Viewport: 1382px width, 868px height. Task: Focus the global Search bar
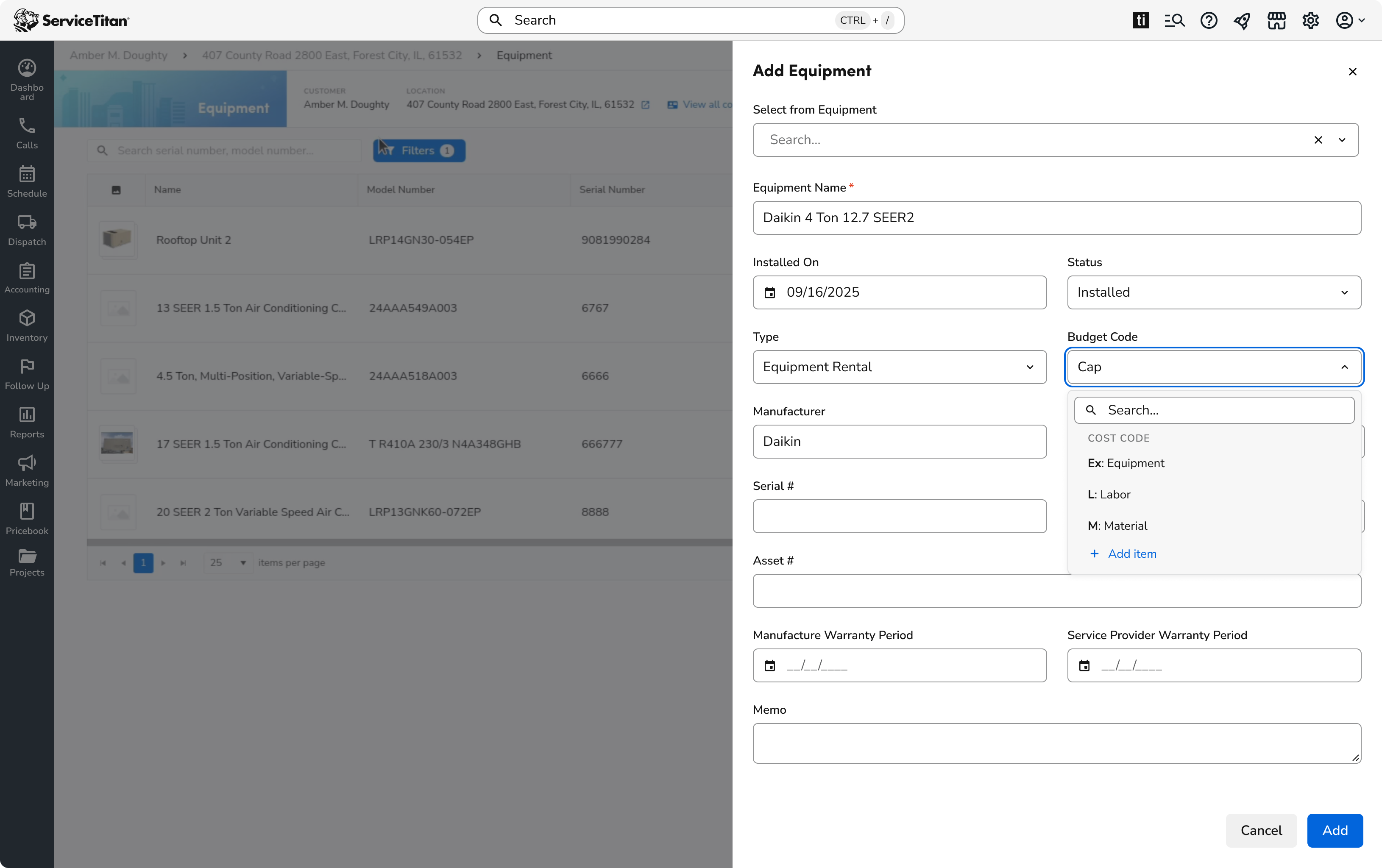pyautogui.click(x=691, y=21)
